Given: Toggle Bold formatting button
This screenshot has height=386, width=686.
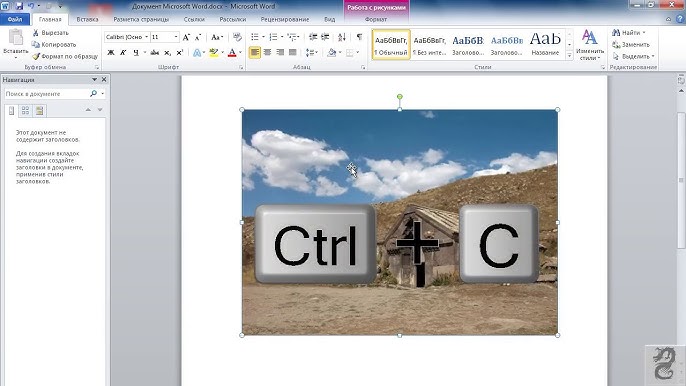Looking at the screenshot, I should point(111,53).
